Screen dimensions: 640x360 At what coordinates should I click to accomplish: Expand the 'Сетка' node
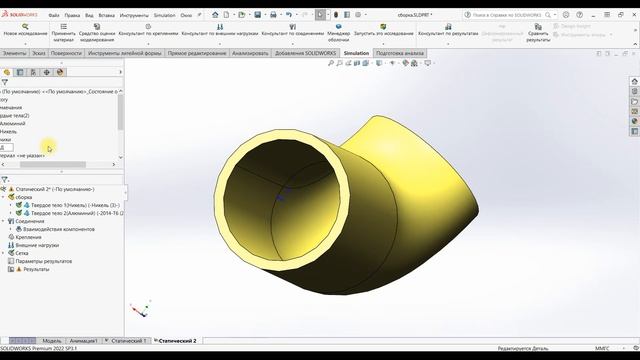click(x=3, y=253)
